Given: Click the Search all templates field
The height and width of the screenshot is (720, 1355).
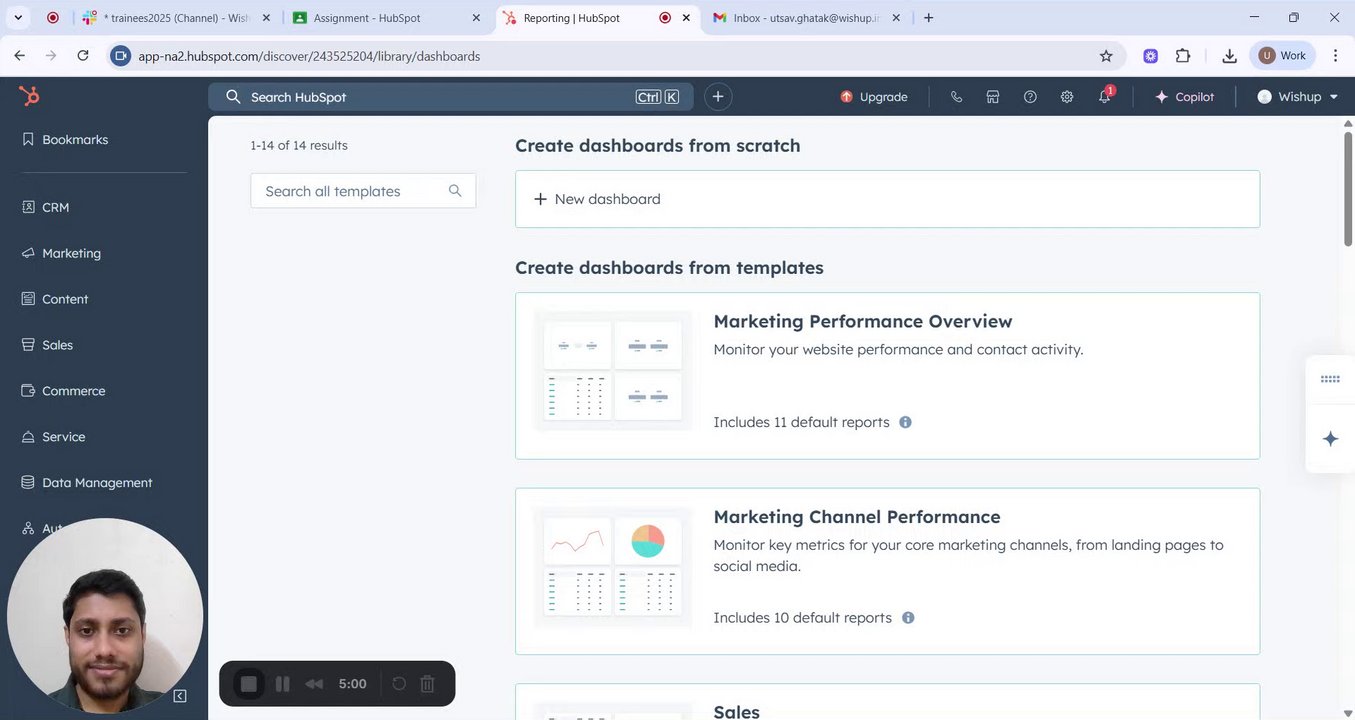Looking at the screenshot, I should [x=350, y=191].
